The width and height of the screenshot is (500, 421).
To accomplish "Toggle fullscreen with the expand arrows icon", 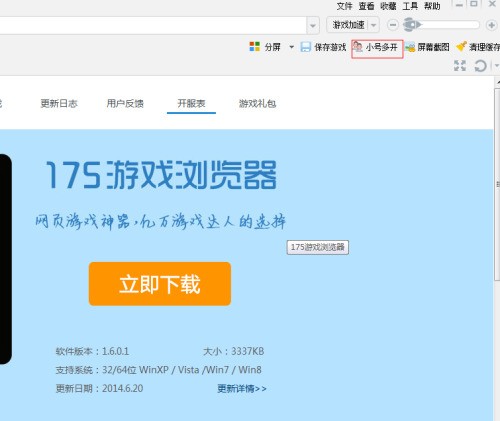I will tap(460, 65).
